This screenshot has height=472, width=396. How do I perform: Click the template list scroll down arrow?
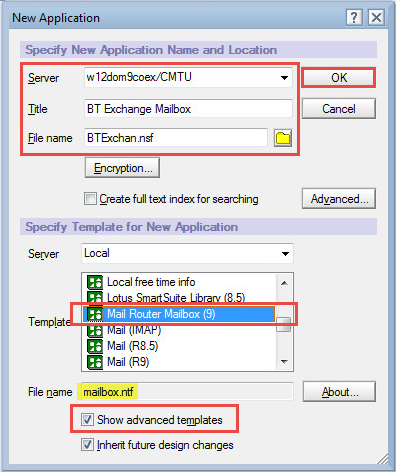pyautogui.click(x=284, y=361)
